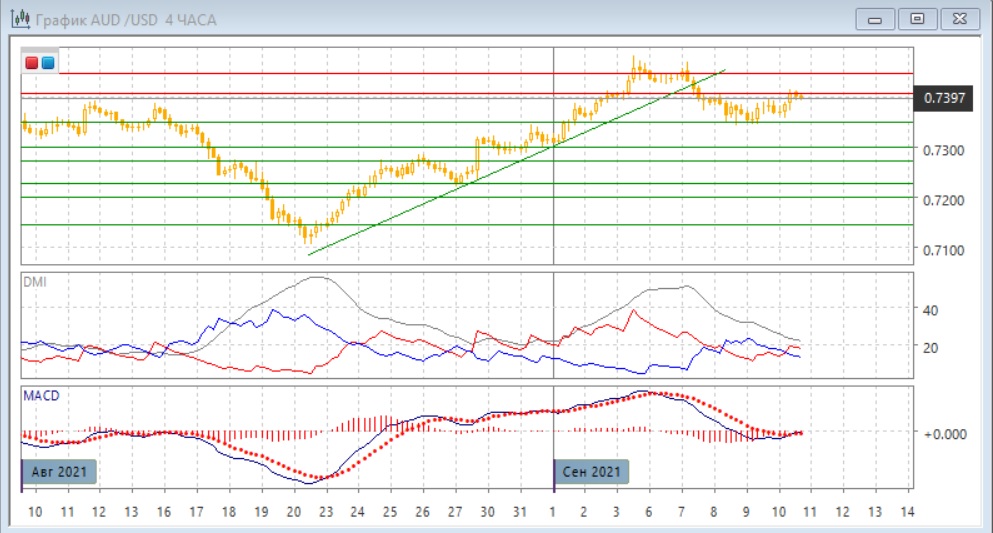Select the green ascending trendline
The height and width of the screenshot is (533, 993).
point(450,192)
